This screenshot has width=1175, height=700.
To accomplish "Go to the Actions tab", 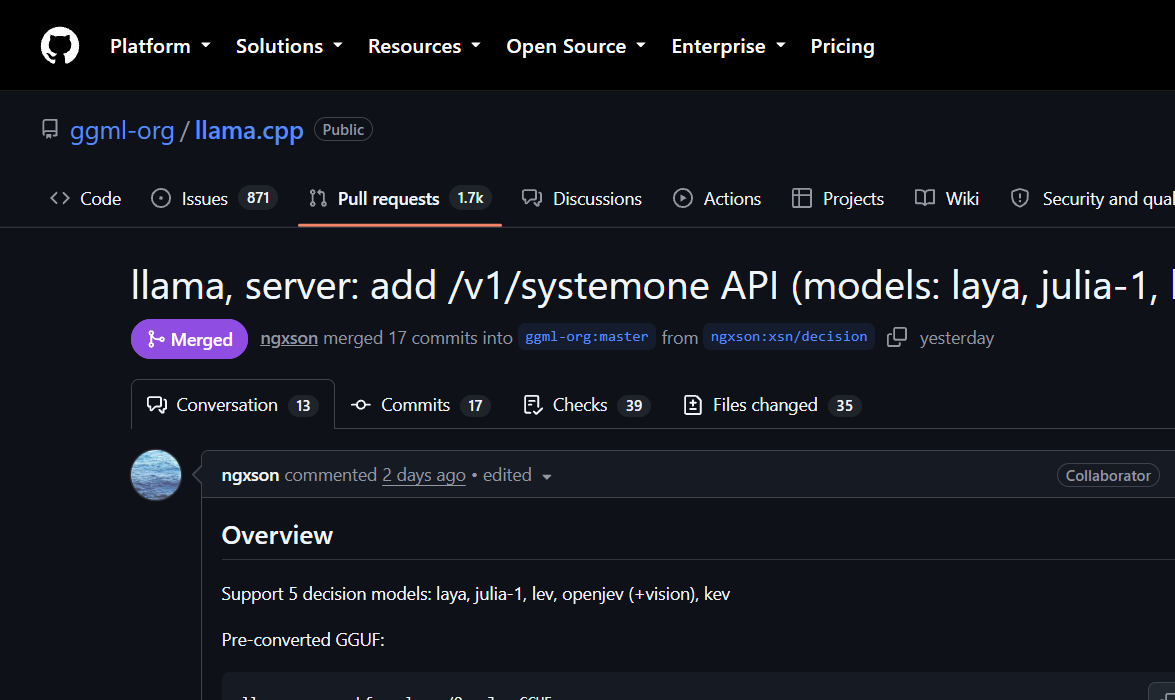I will tap(717, 199).
